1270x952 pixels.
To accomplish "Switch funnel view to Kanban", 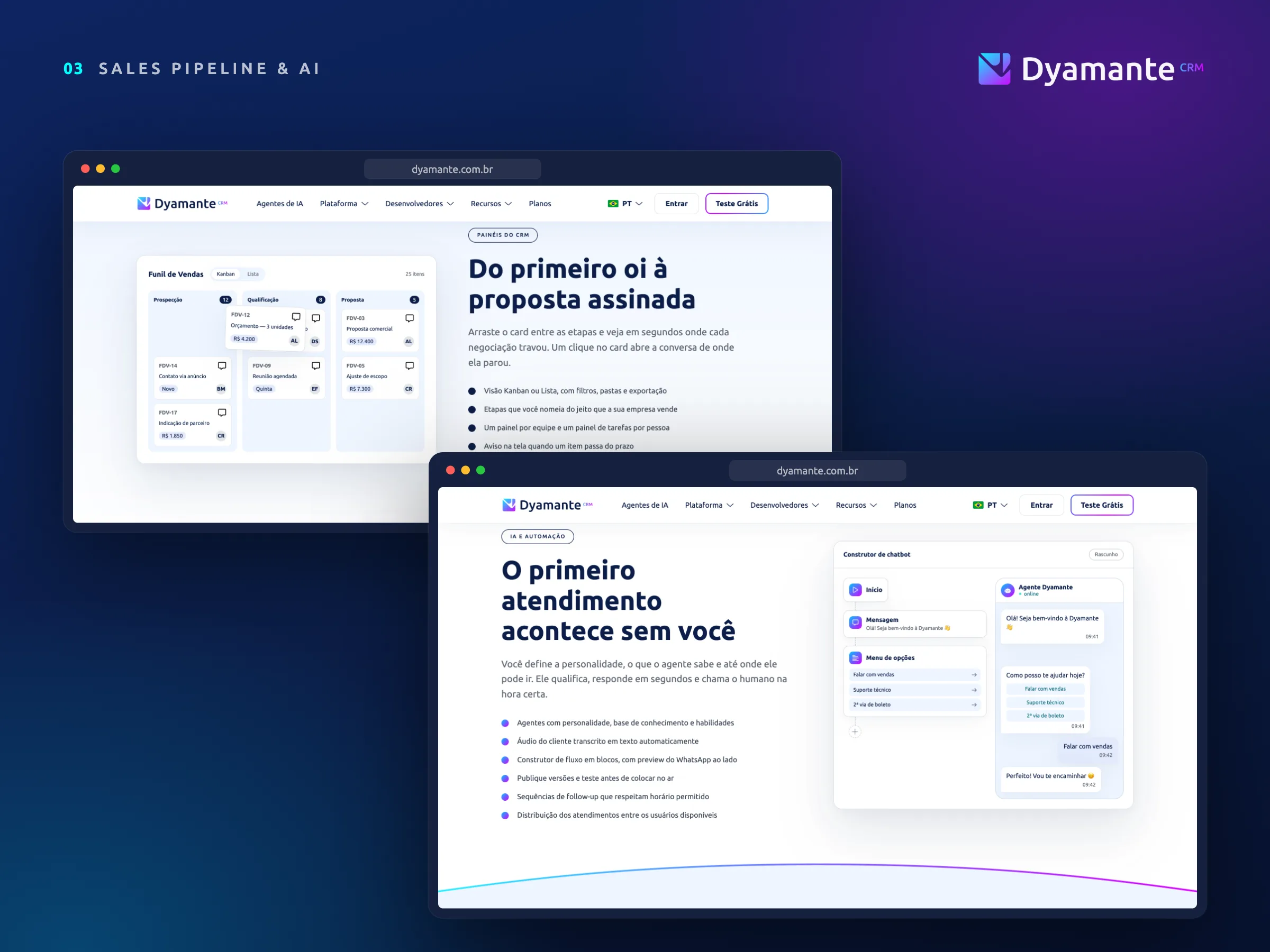I will (x=225, y=274).
